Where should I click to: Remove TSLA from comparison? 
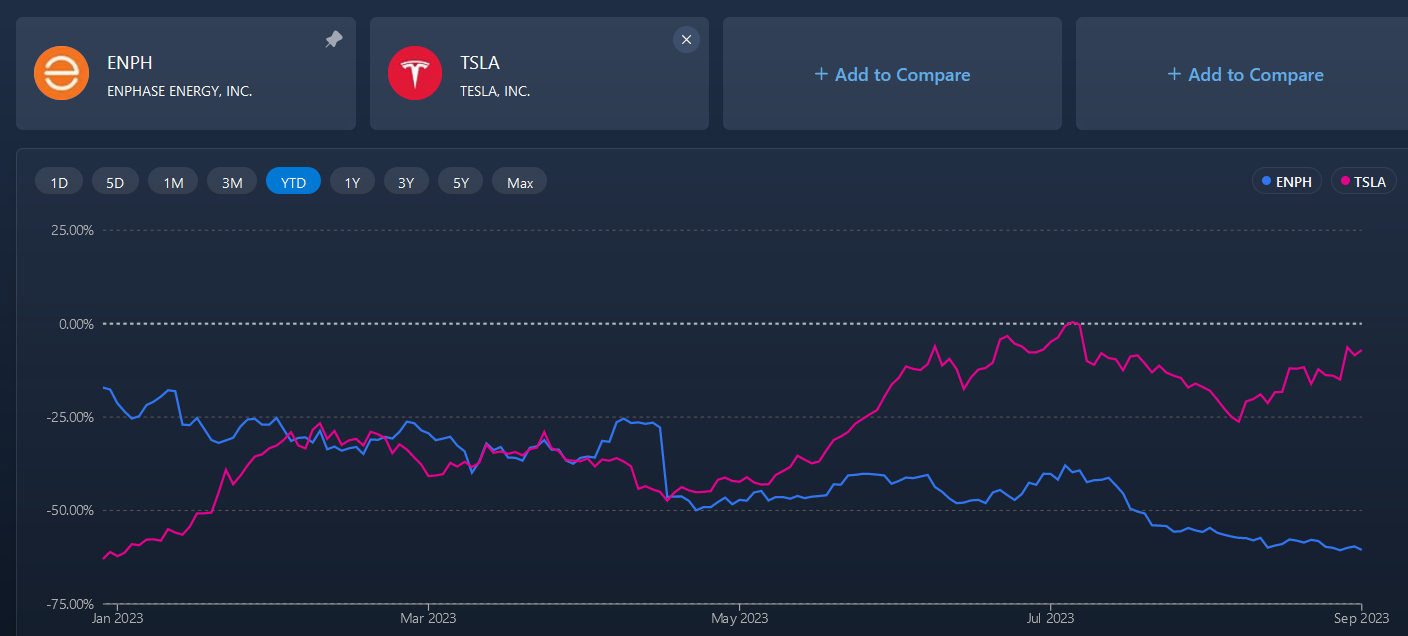point(686,39)
